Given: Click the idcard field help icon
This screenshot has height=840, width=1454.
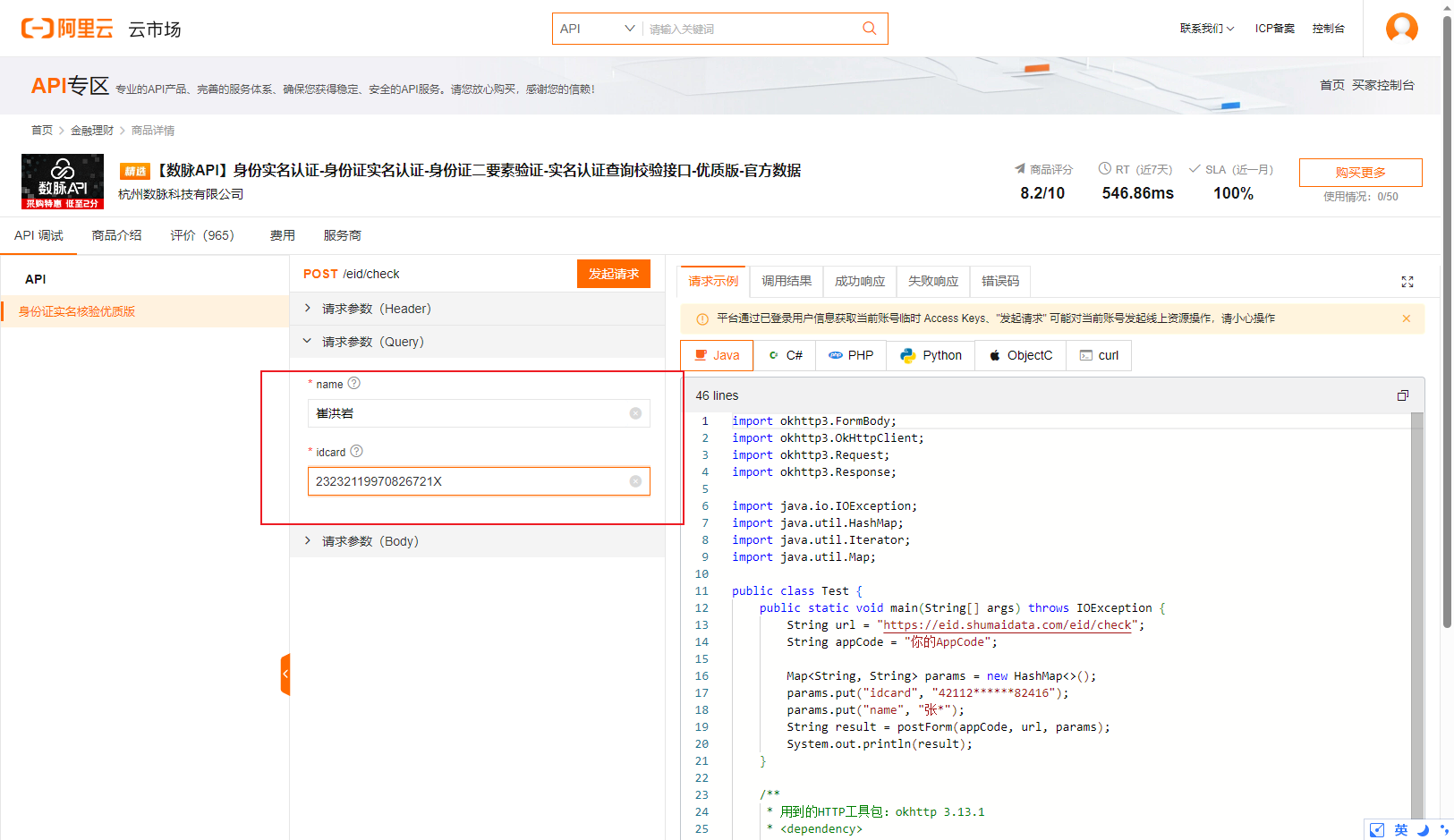Looking at the screenshot, I should click(x=357, y=451).
